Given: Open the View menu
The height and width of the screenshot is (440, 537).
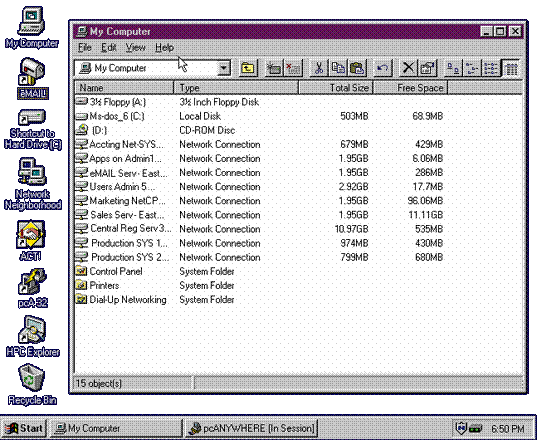Looking at the screenshot, I should pyautogui.click(x=135, y=48).
